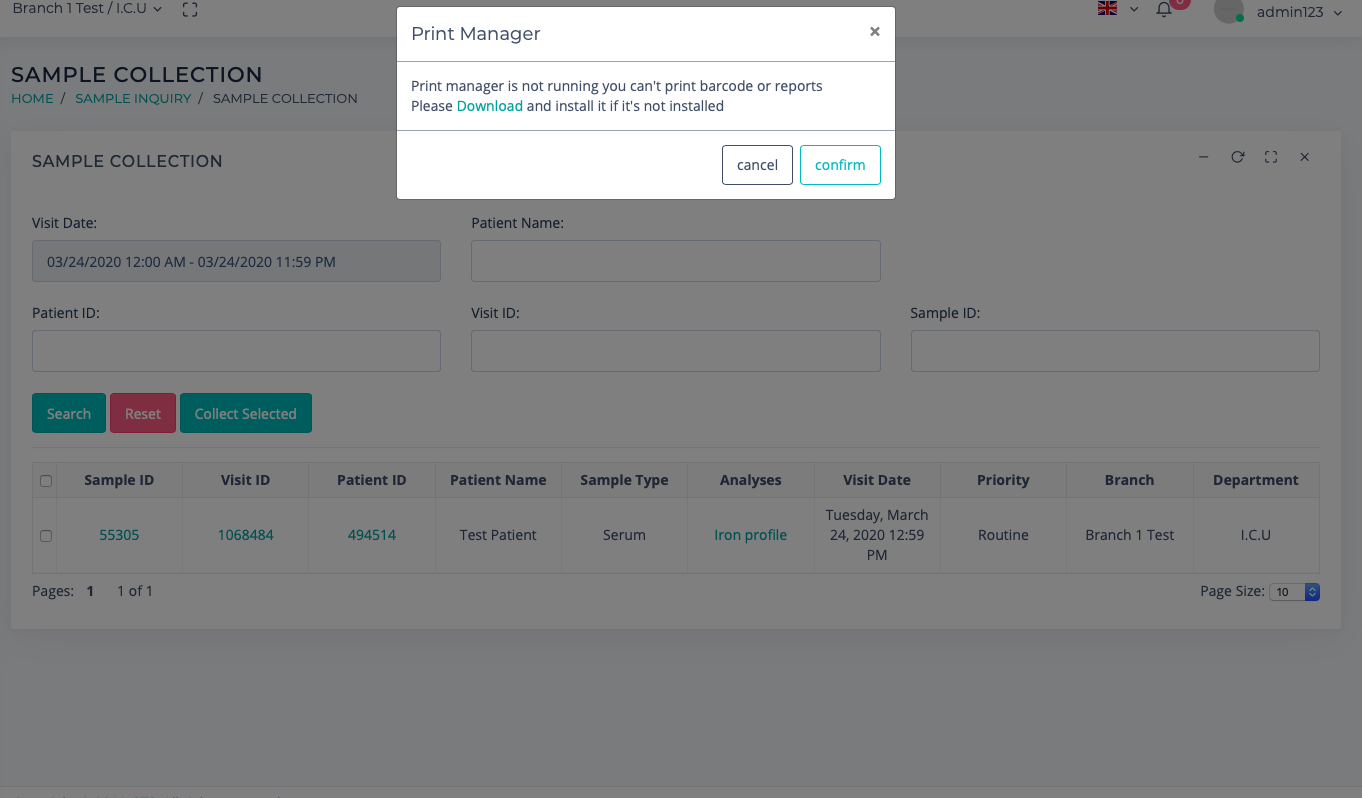Navigate to SAMPLE INQUIRY breadcrumb

[133, 99]
